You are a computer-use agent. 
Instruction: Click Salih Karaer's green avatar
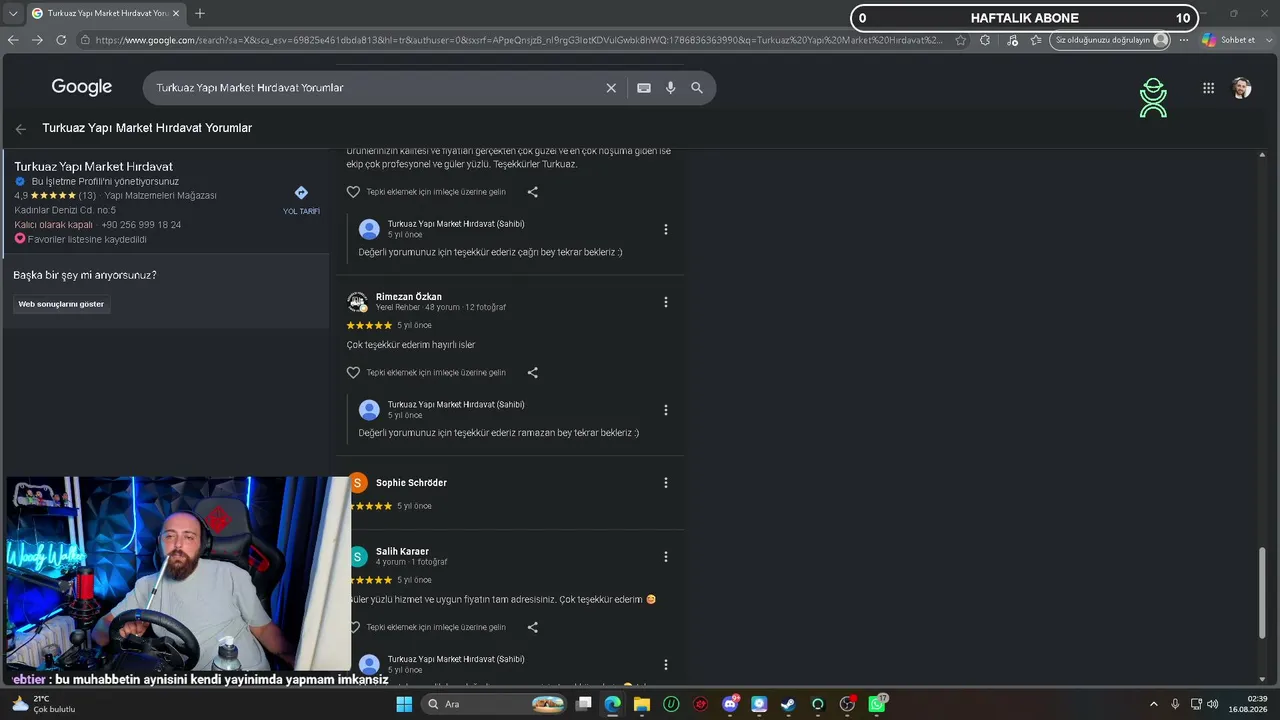click(x=357, y=557)
